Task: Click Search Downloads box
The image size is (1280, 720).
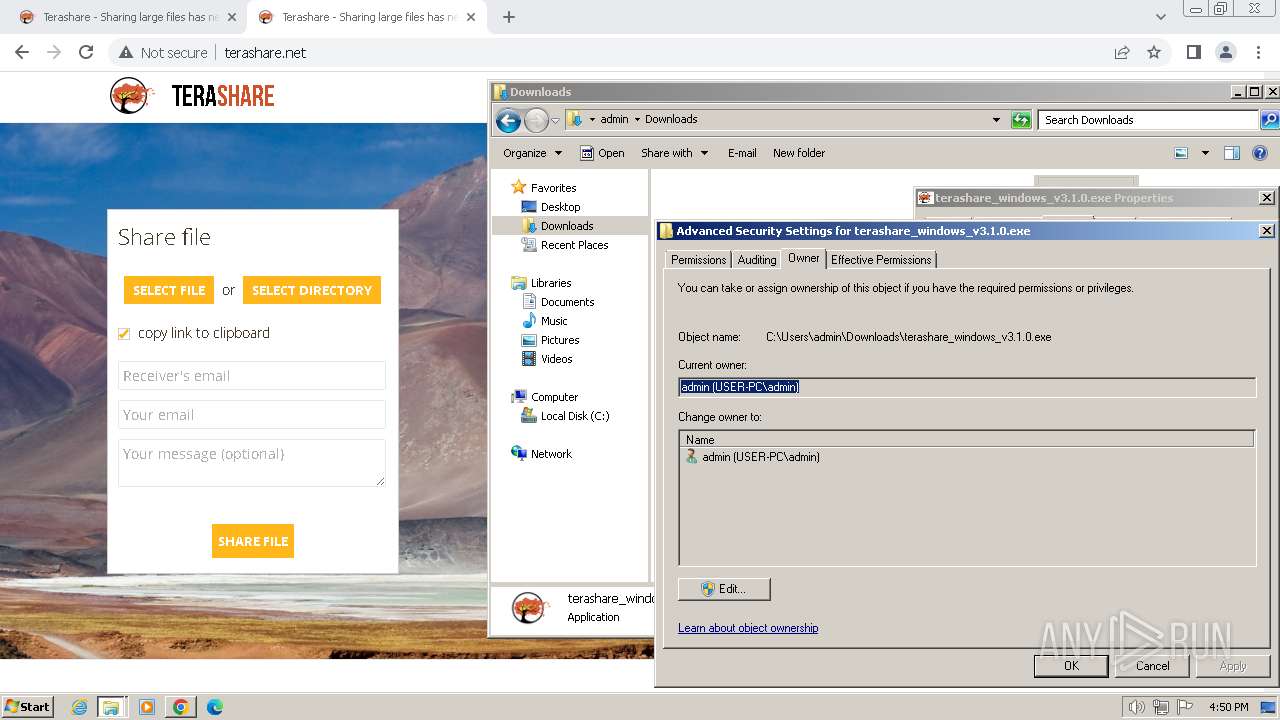Action: coord(1148,120)
